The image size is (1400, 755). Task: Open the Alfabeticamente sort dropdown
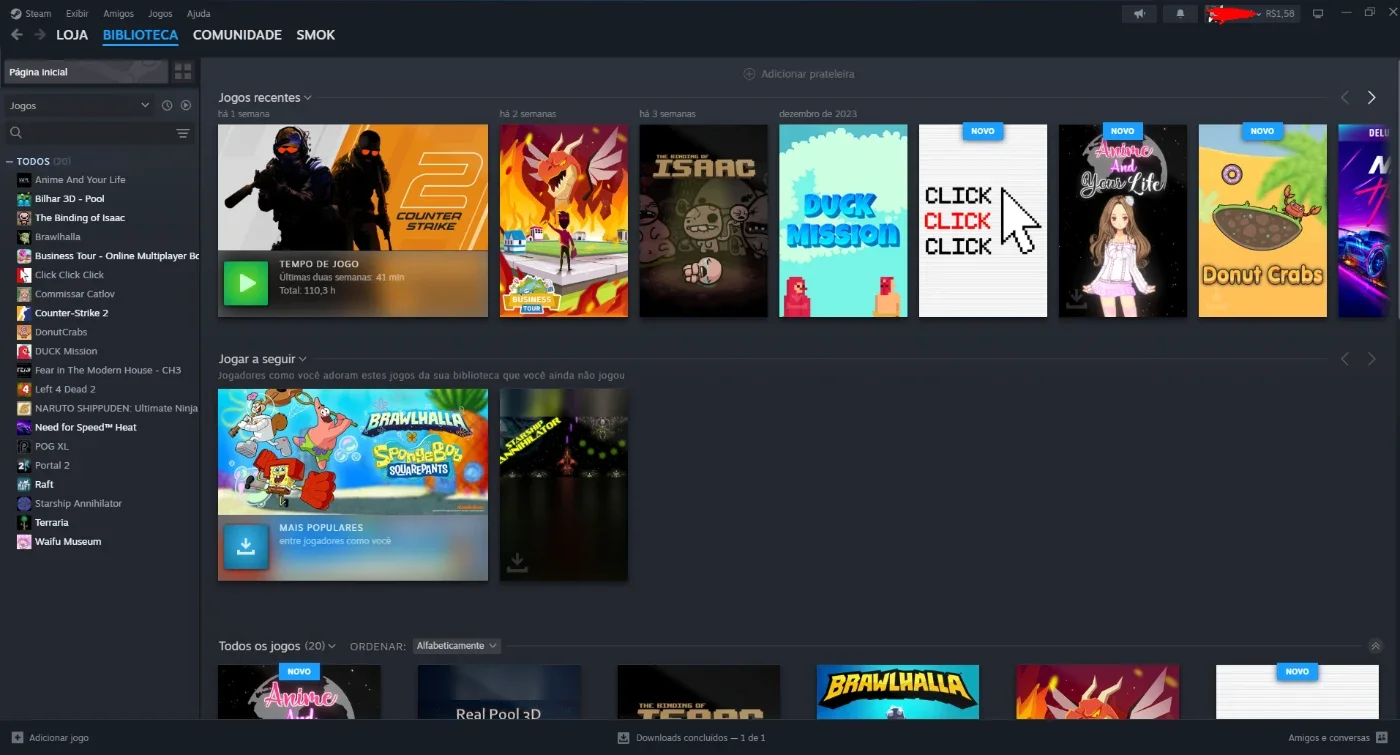[457, 646]
